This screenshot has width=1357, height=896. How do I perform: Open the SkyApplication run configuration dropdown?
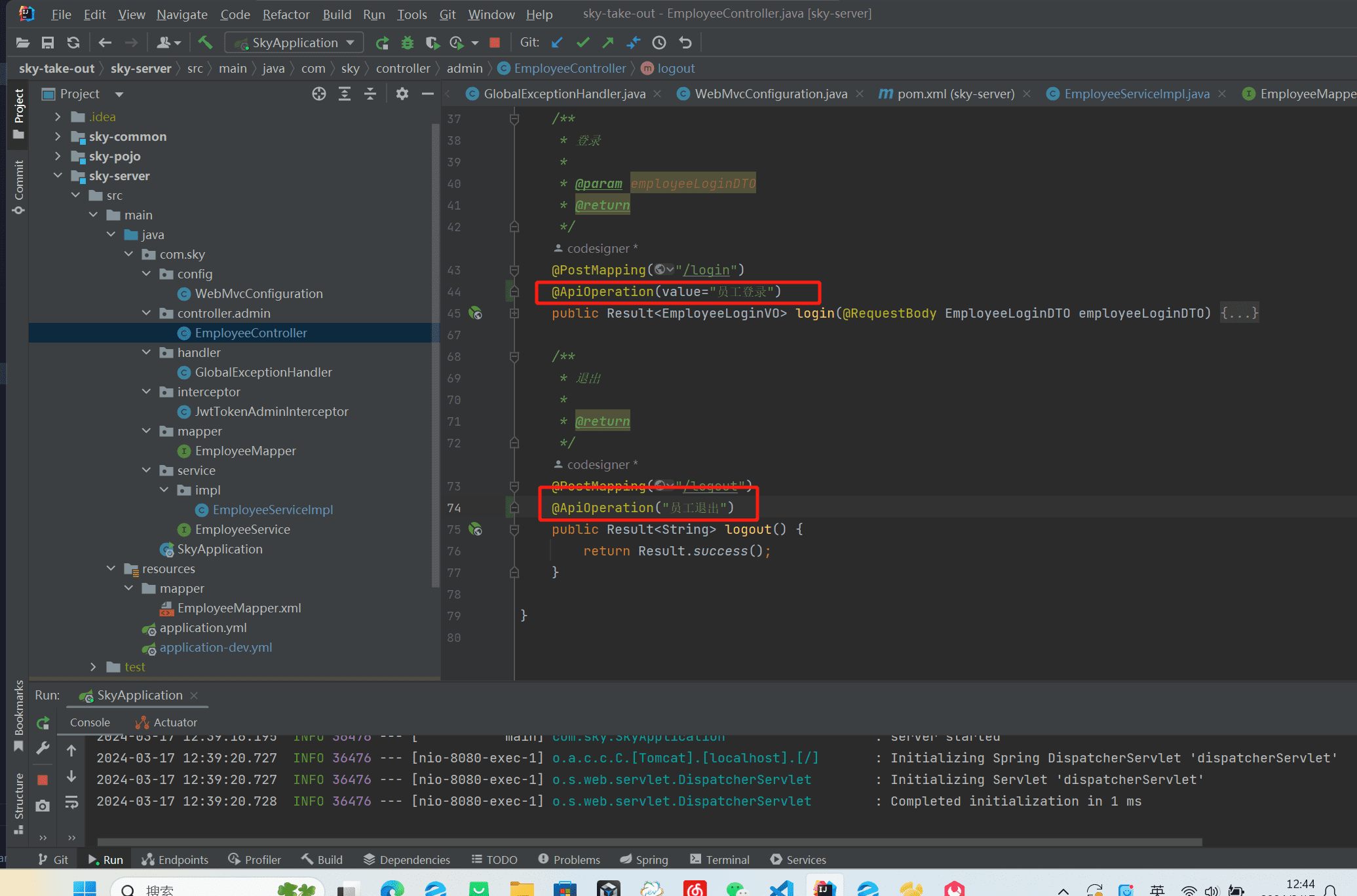(294, 43)
